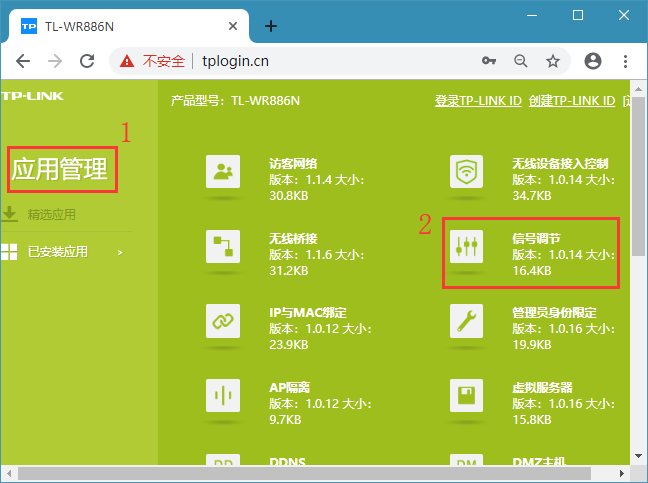Click the 管理员身份限定 wrench icon
The height and width of the screenshot is (483, 648).
pyautogui.click(x=466, y=320)
